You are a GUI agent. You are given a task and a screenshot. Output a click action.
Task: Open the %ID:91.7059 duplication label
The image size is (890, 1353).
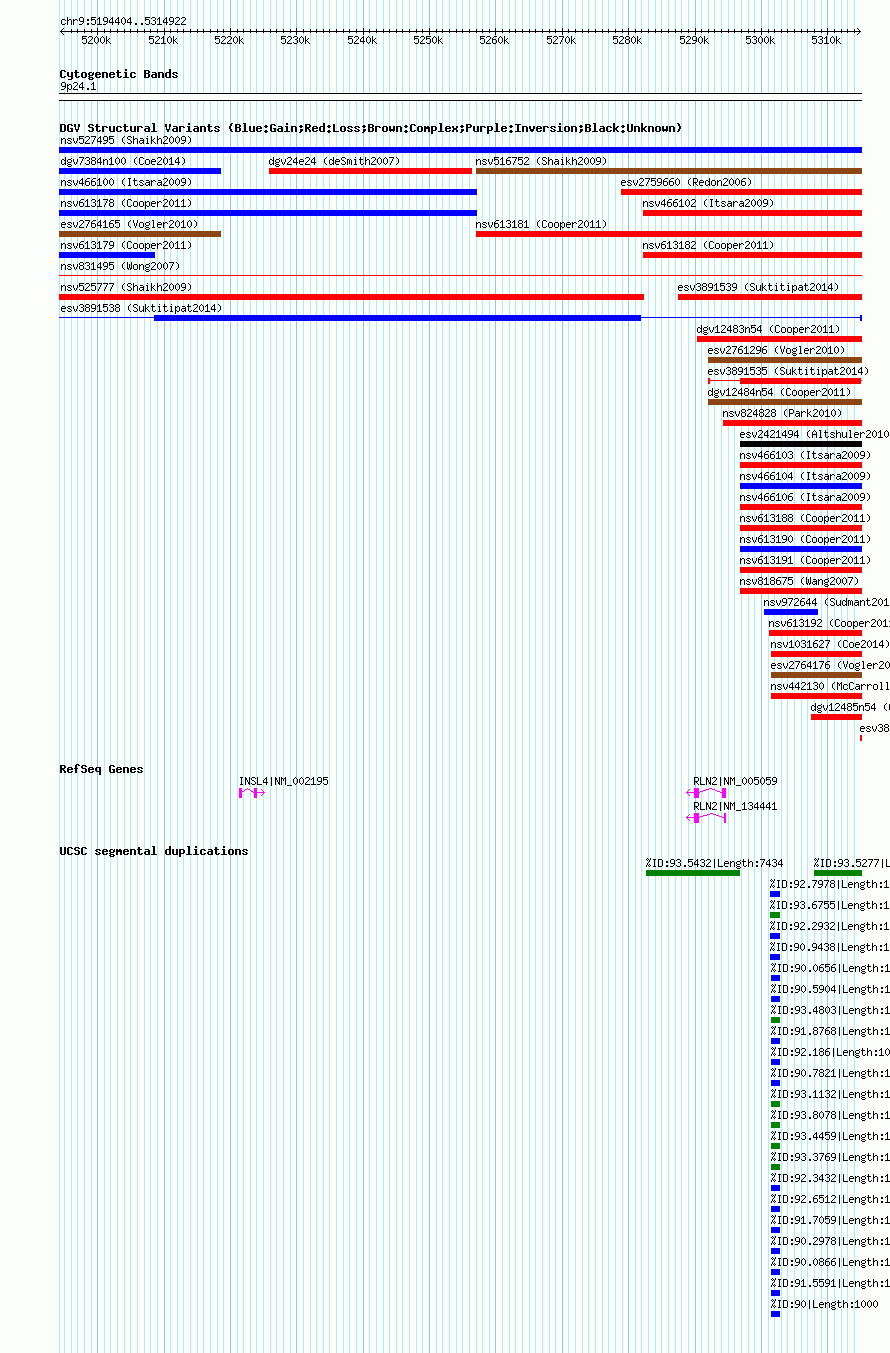(x=829, y=1220)
